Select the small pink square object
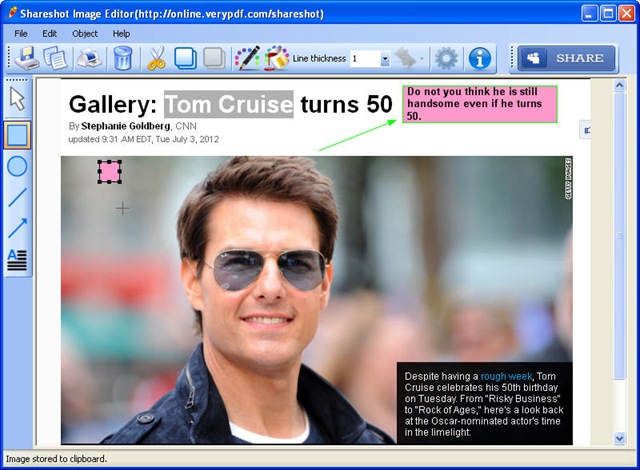640x470 pixels. 109,171
